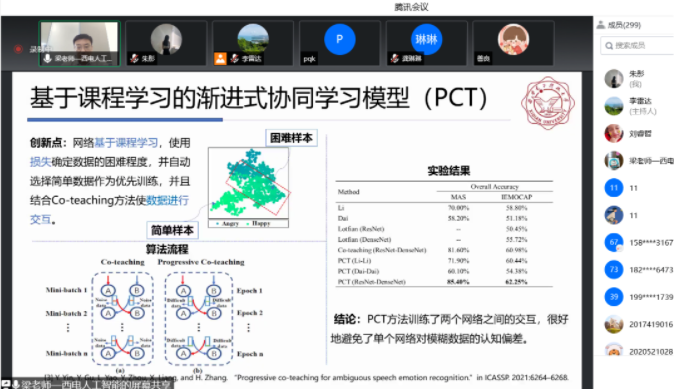
Task: Select 李雷达 participant tile in top strip
Action: point(253,43)
